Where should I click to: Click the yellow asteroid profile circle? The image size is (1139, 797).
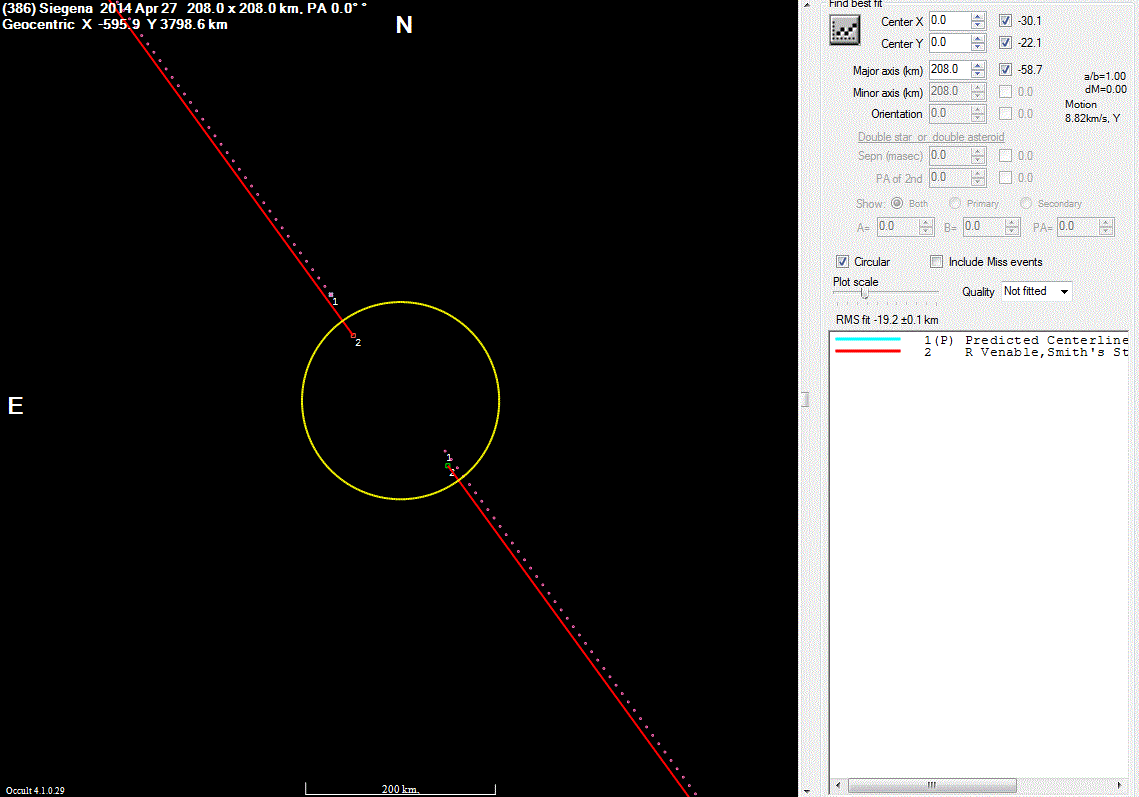(x=302, y=400)
